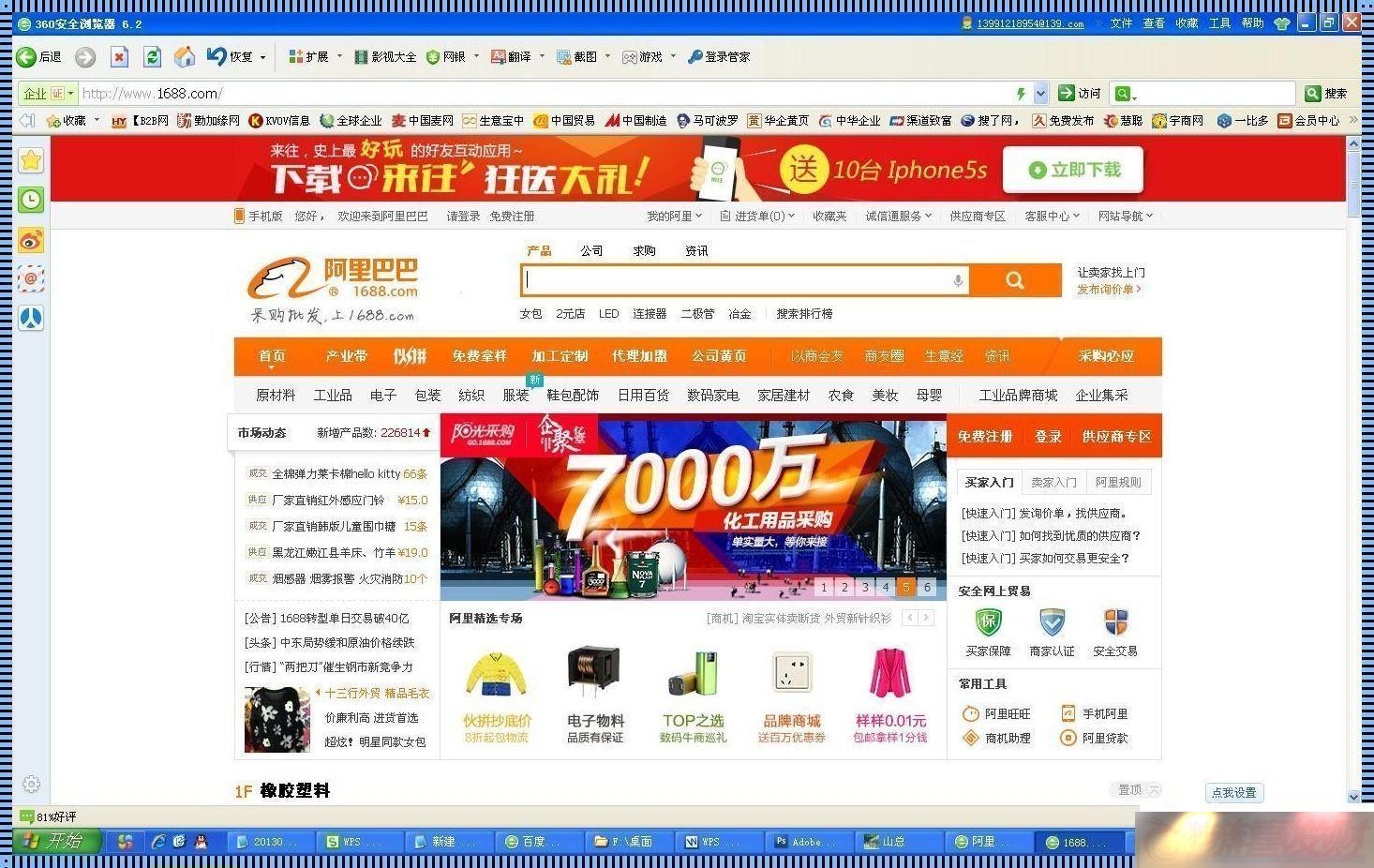The height and width of the screenshot is (868, 1374).
Task: Click the 发布询价单 link
Action: 1109,290
